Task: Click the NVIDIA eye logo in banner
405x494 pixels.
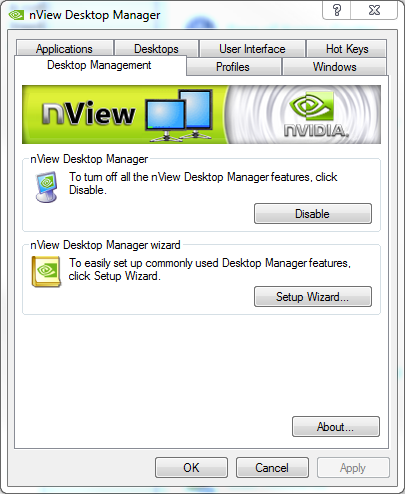Action: [x=312, y=106]
